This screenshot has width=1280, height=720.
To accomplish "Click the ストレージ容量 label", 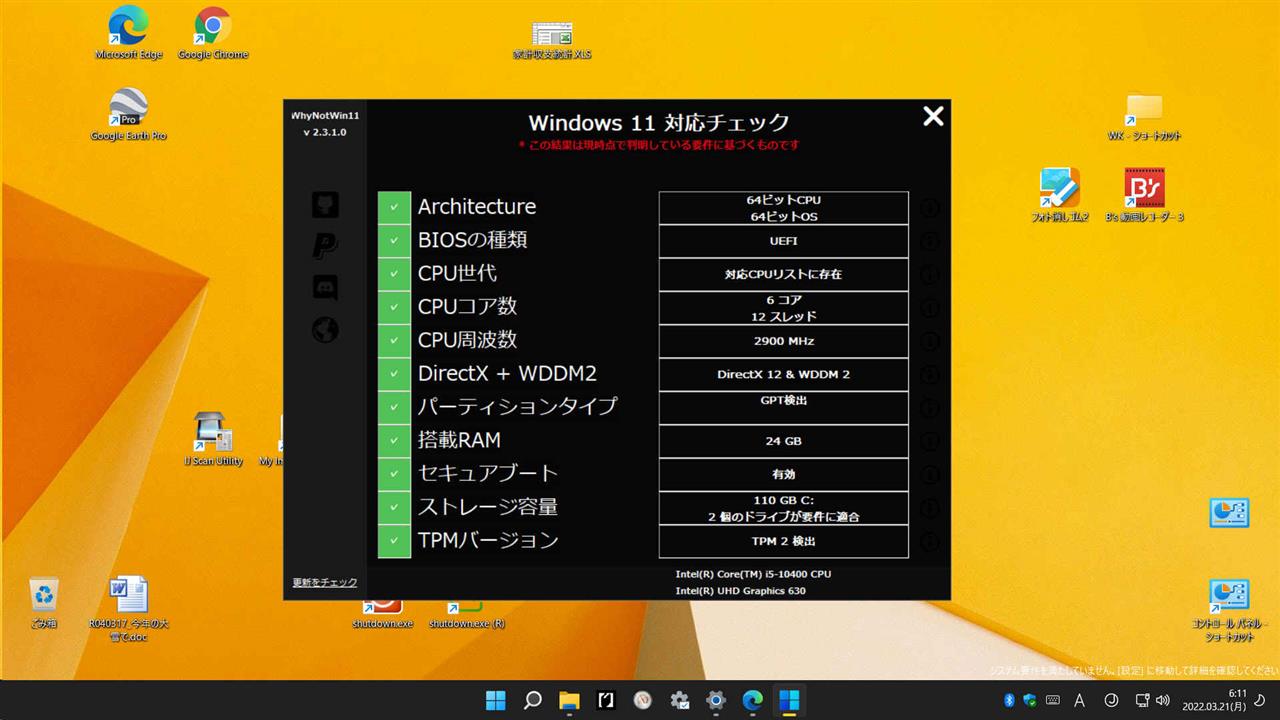I will tap(487, 506).
